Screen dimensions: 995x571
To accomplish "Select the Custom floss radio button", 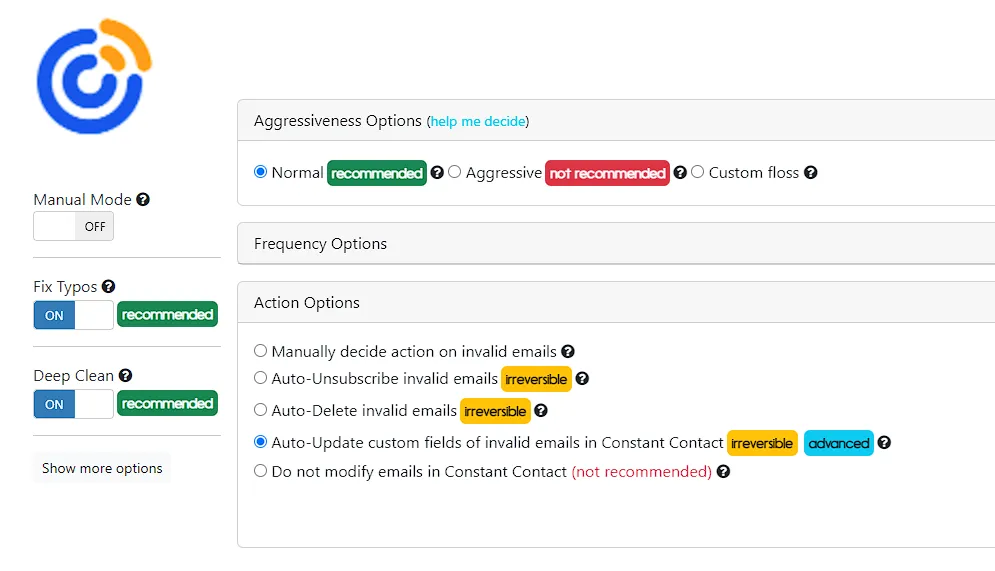I will point(697,172).
